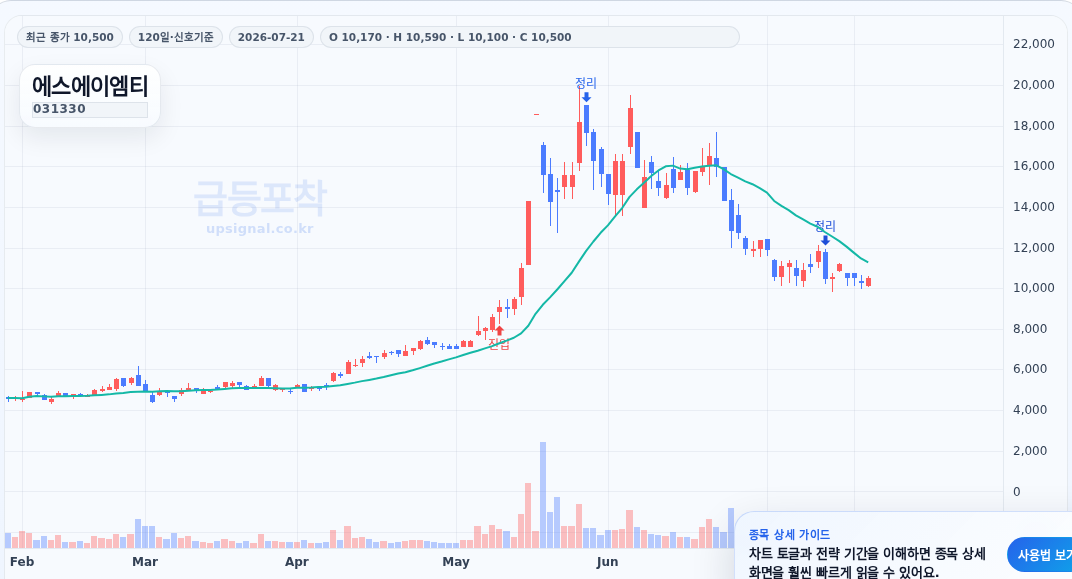Click the 120일·신호기준 pill
1072x579 pixels.
(x=176, y=37)
